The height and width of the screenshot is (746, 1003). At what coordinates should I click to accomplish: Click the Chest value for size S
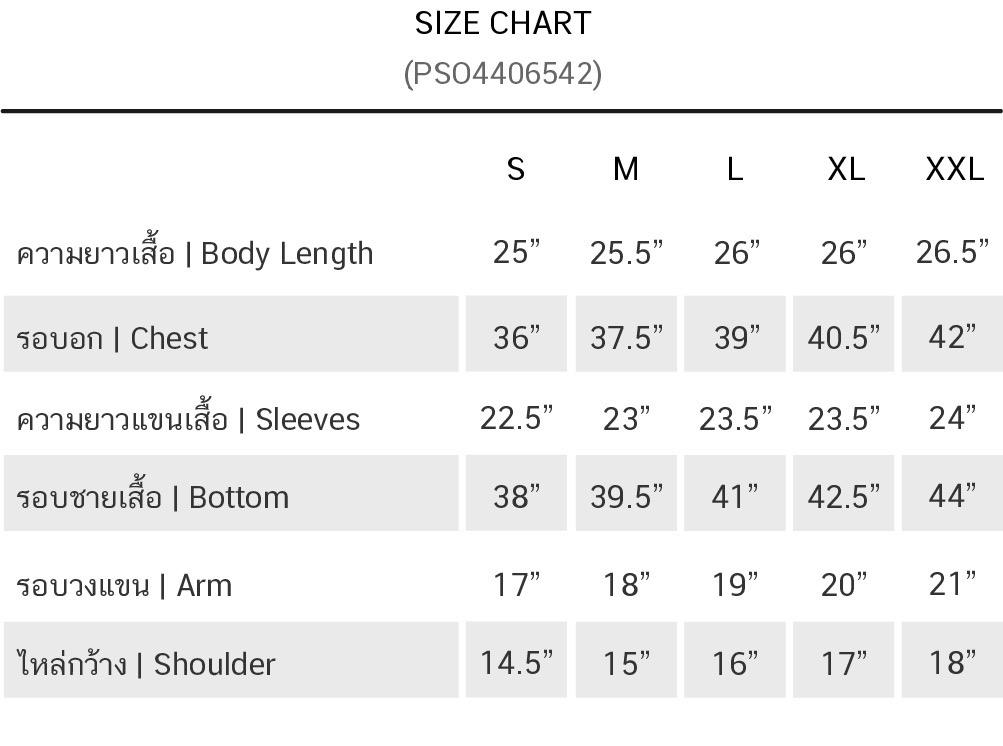point(516,337)
